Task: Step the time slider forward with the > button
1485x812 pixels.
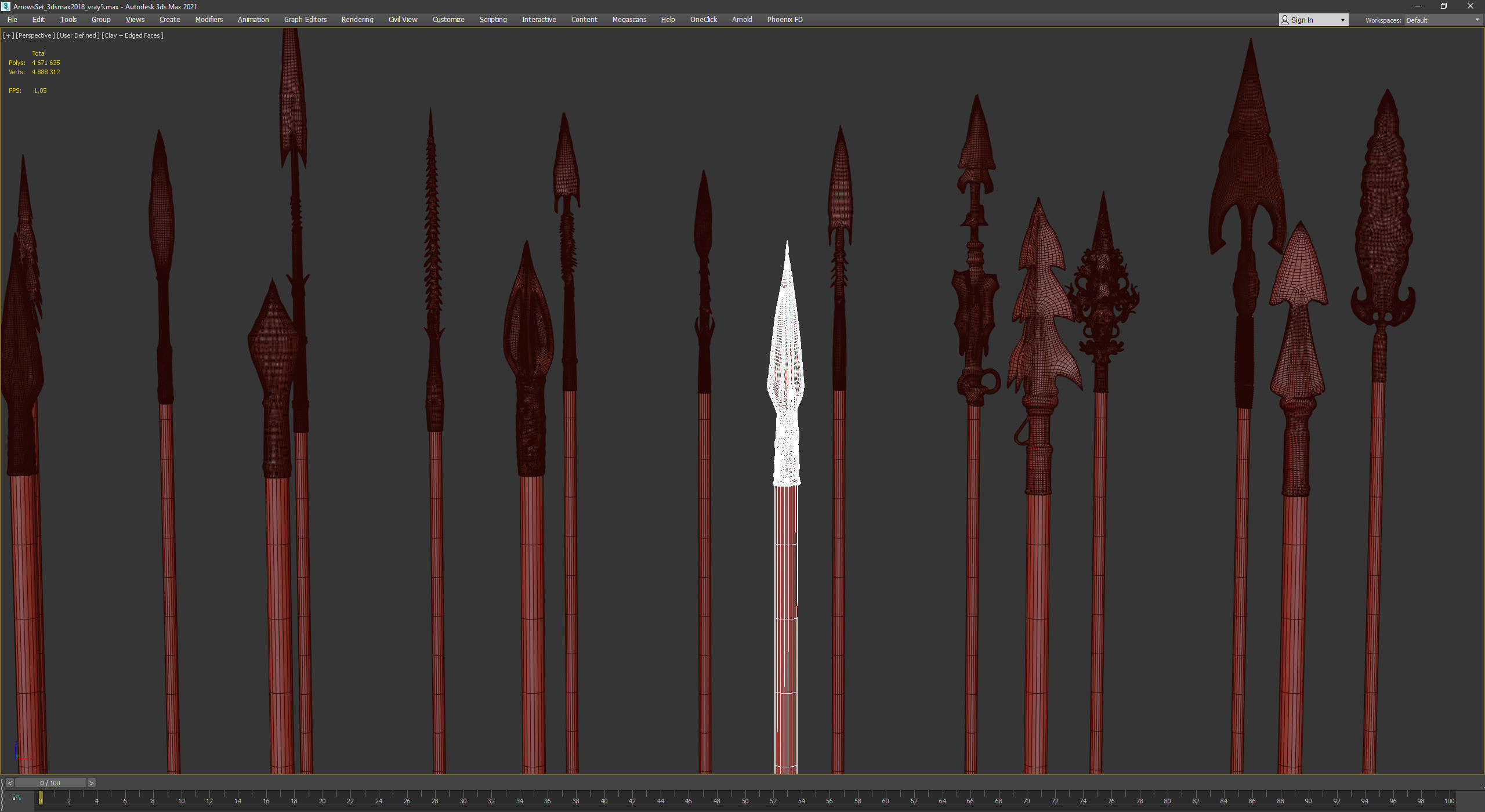Action: [x=91, y=783]
